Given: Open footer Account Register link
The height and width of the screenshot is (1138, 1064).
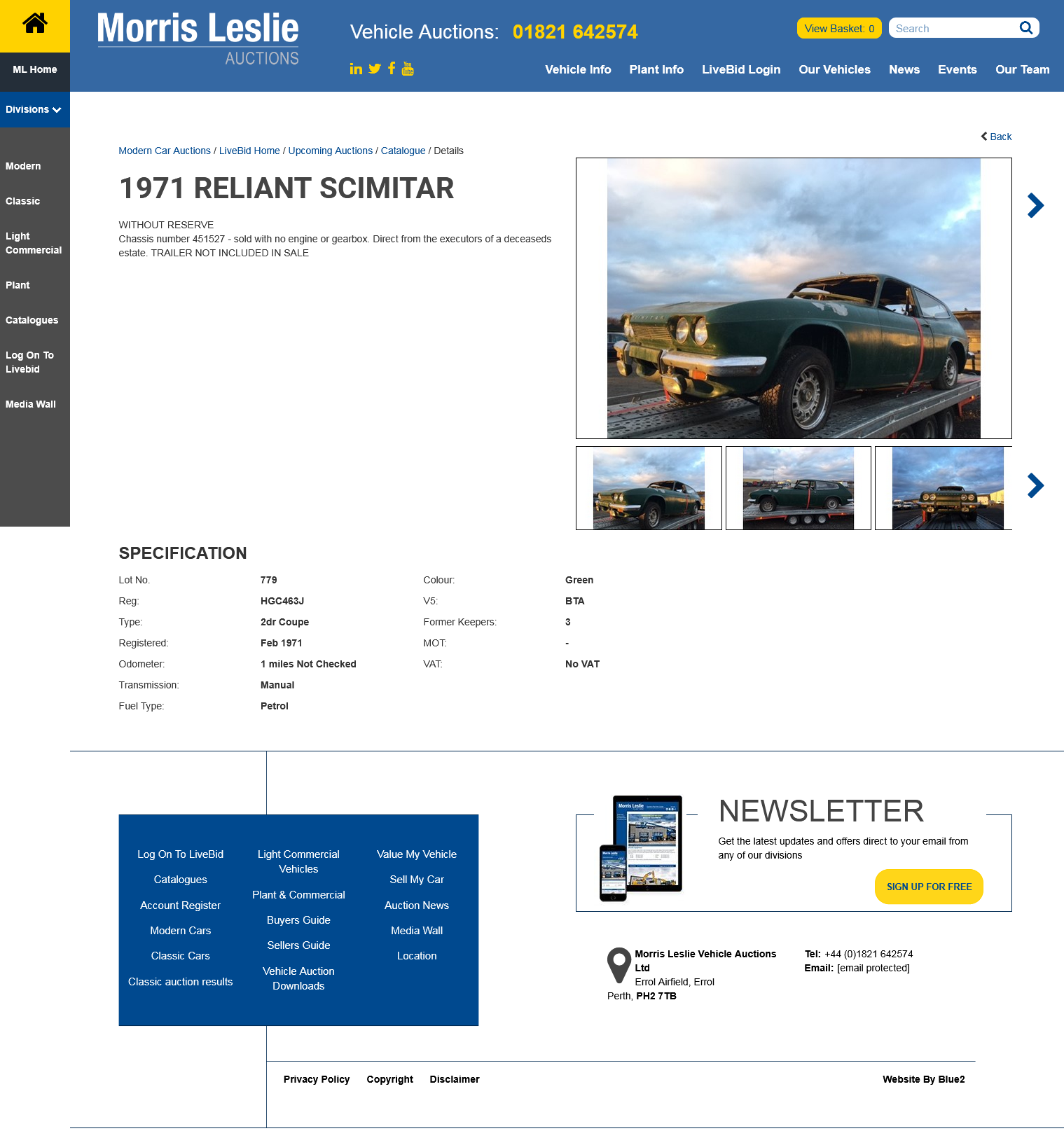Looking at the screenshot, I should [181, 905].
